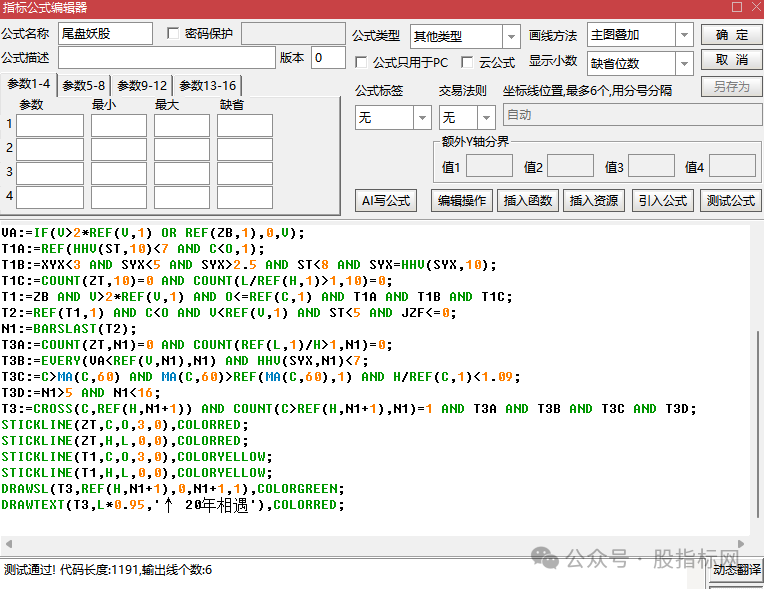Image resolution: width=764 pixels, height=589 pixels.
Task: Toggle the 云公式 checkbox
Action: [x=467, y=62]
